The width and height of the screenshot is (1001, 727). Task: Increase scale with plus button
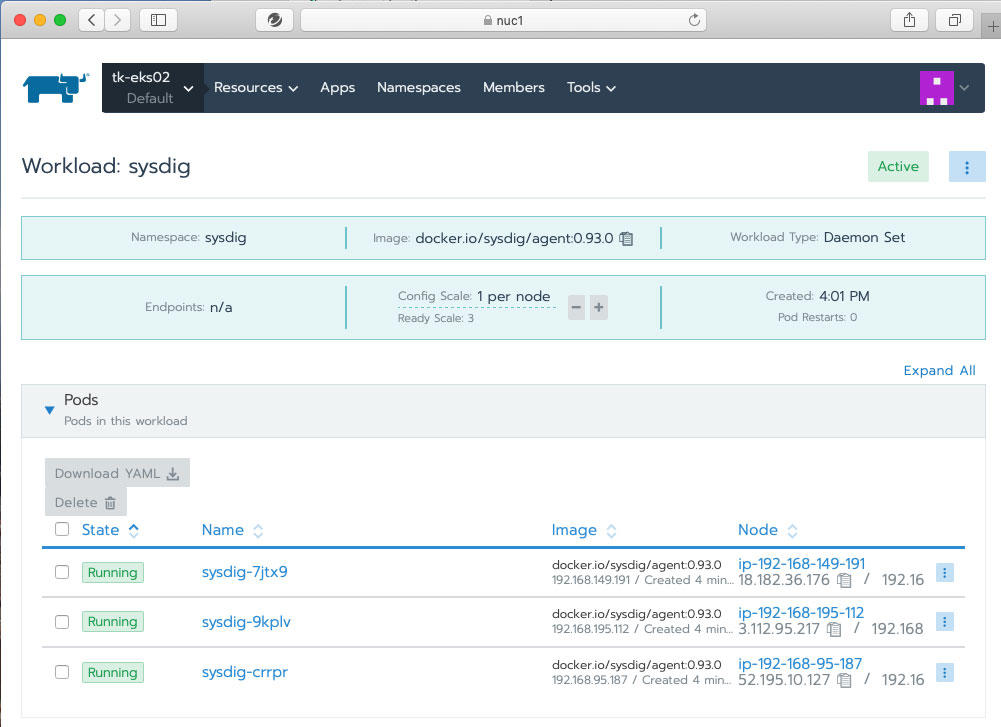tap(599, 308)
